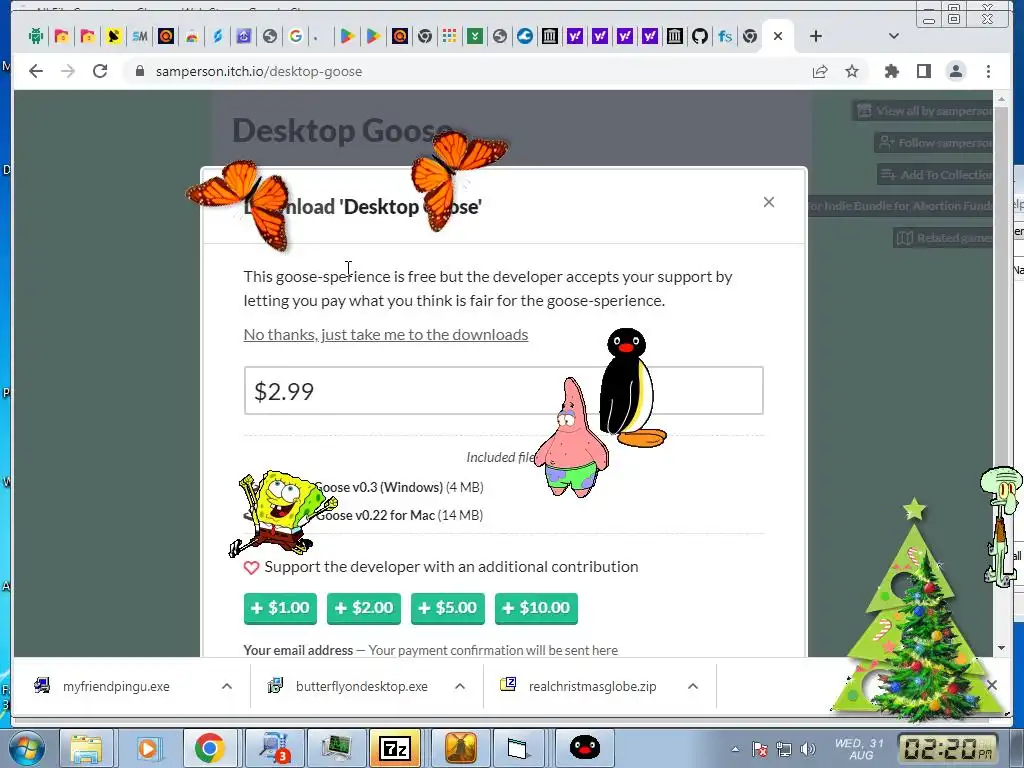Image resolution: width=1024 pixels, height=768 pixels.
Task: Open the Windows Start menu
Action: (x=26, y=748)
